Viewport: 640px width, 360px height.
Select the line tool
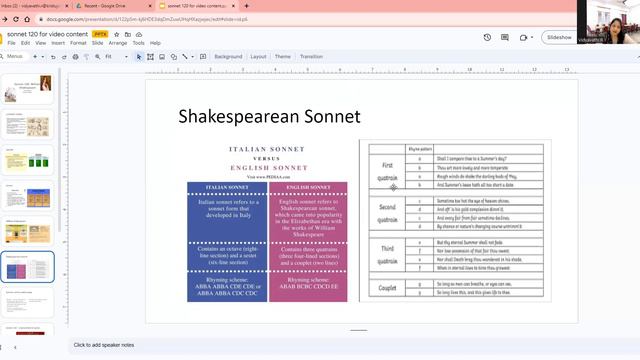click(x=185, y=57)
